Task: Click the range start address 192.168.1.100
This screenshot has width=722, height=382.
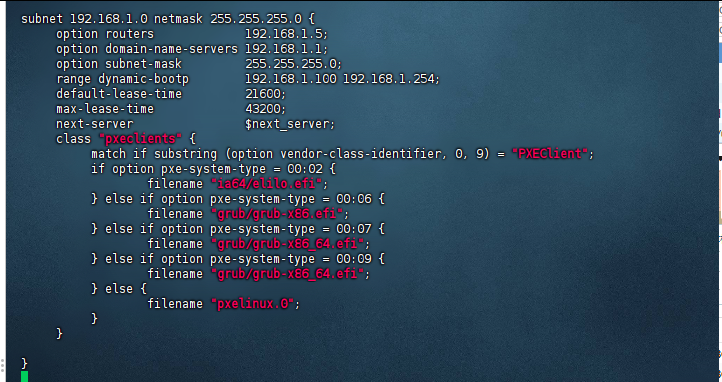Action: pos(291,79)
